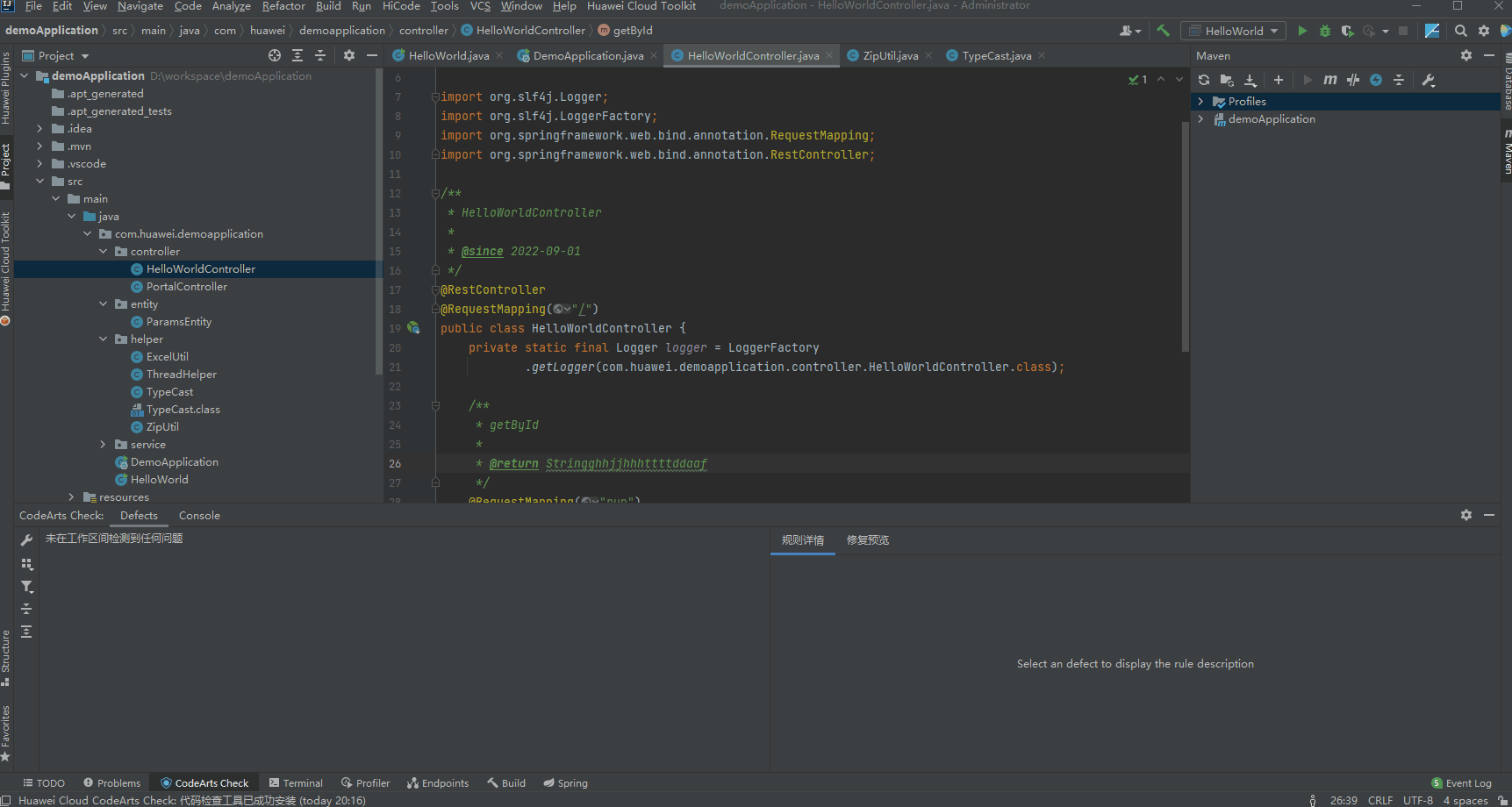Expand Profiles node in Maven panel
Image resolution: width=1512 pixels, height=807 pixels.
tap(1200, 102)
